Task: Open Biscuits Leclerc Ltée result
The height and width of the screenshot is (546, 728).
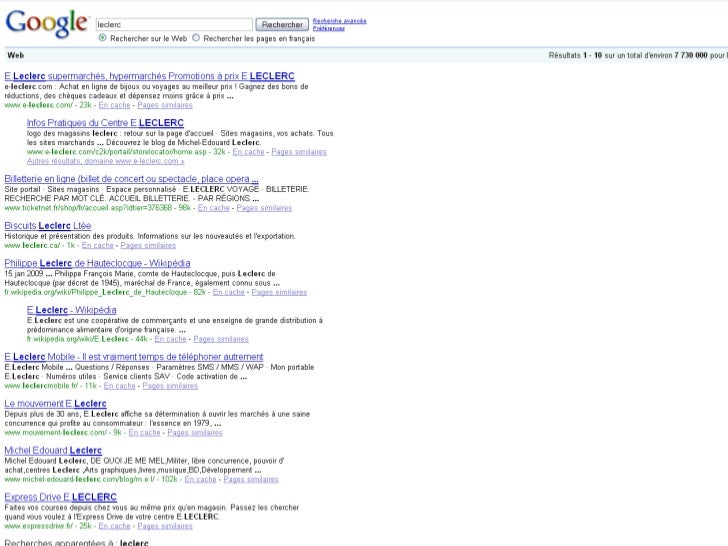Action: coord(48,226)
